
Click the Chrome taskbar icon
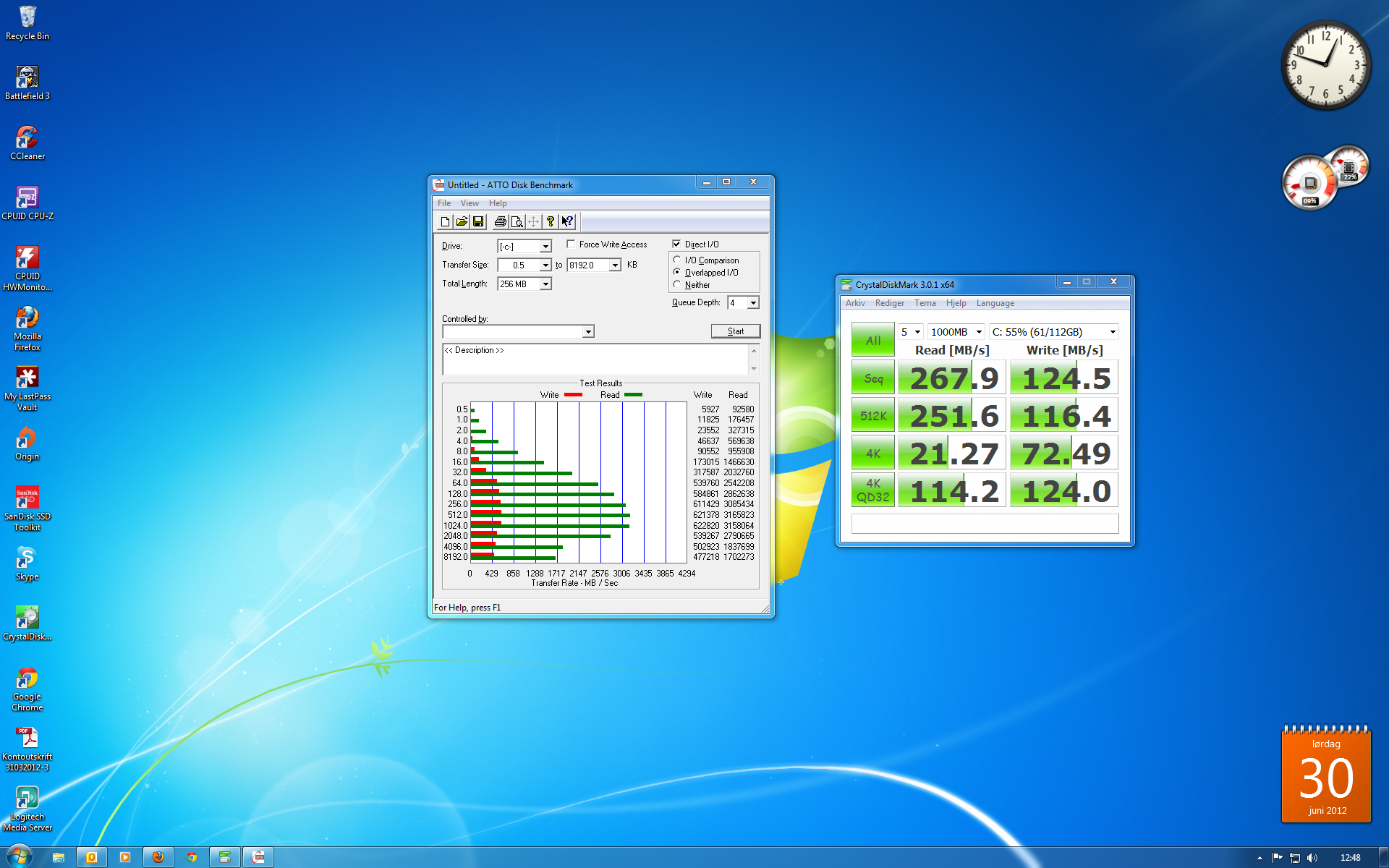192,857
